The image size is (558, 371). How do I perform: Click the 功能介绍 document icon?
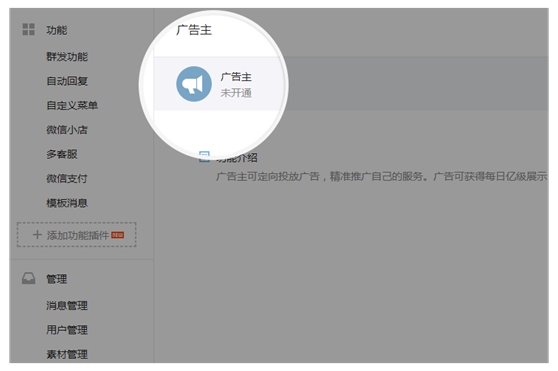coord(204,157)
